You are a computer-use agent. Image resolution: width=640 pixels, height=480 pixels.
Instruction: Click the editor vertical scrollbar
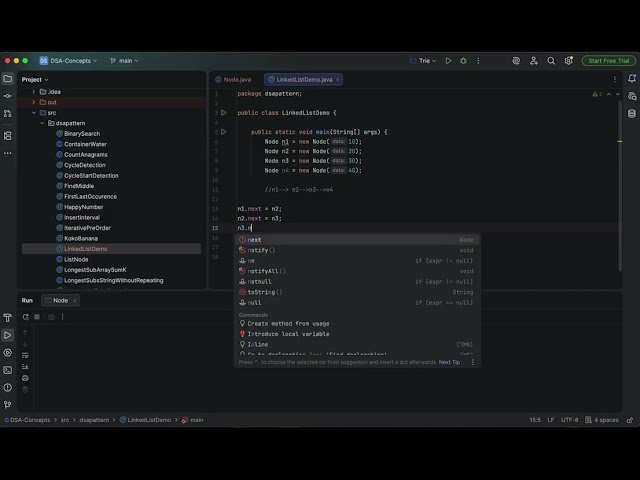point(620,186)
